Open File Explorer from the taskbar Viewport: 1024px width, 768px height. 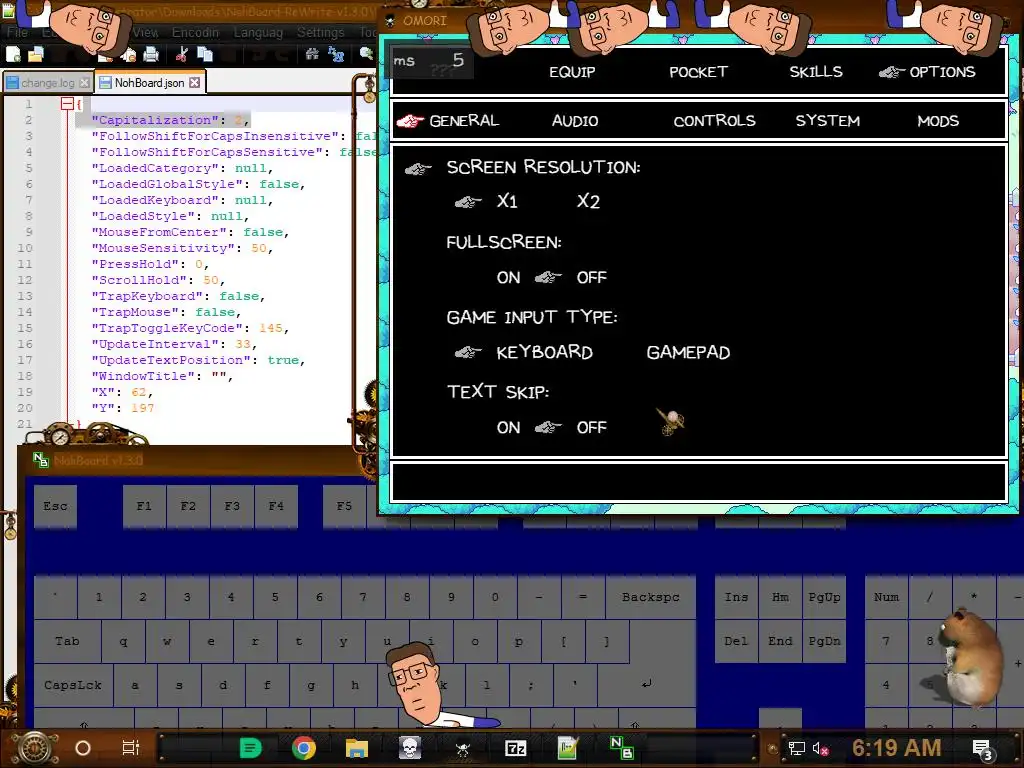(x=357, y=748)
